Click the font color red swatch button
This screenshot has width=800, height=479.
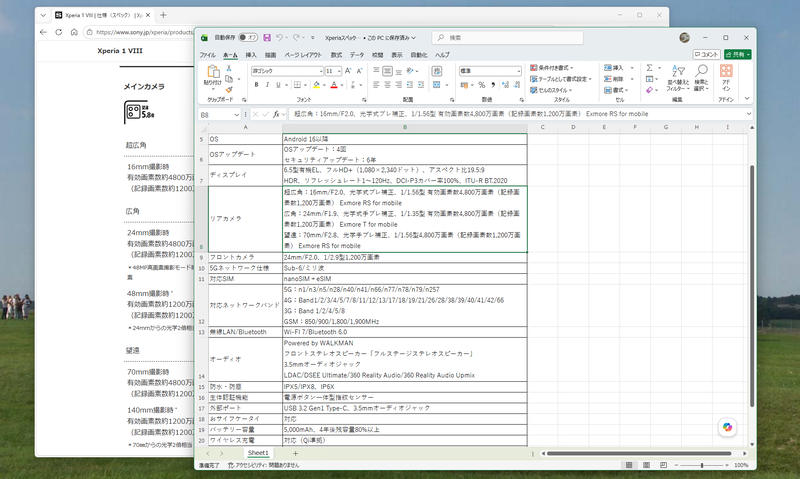point(334,85)
